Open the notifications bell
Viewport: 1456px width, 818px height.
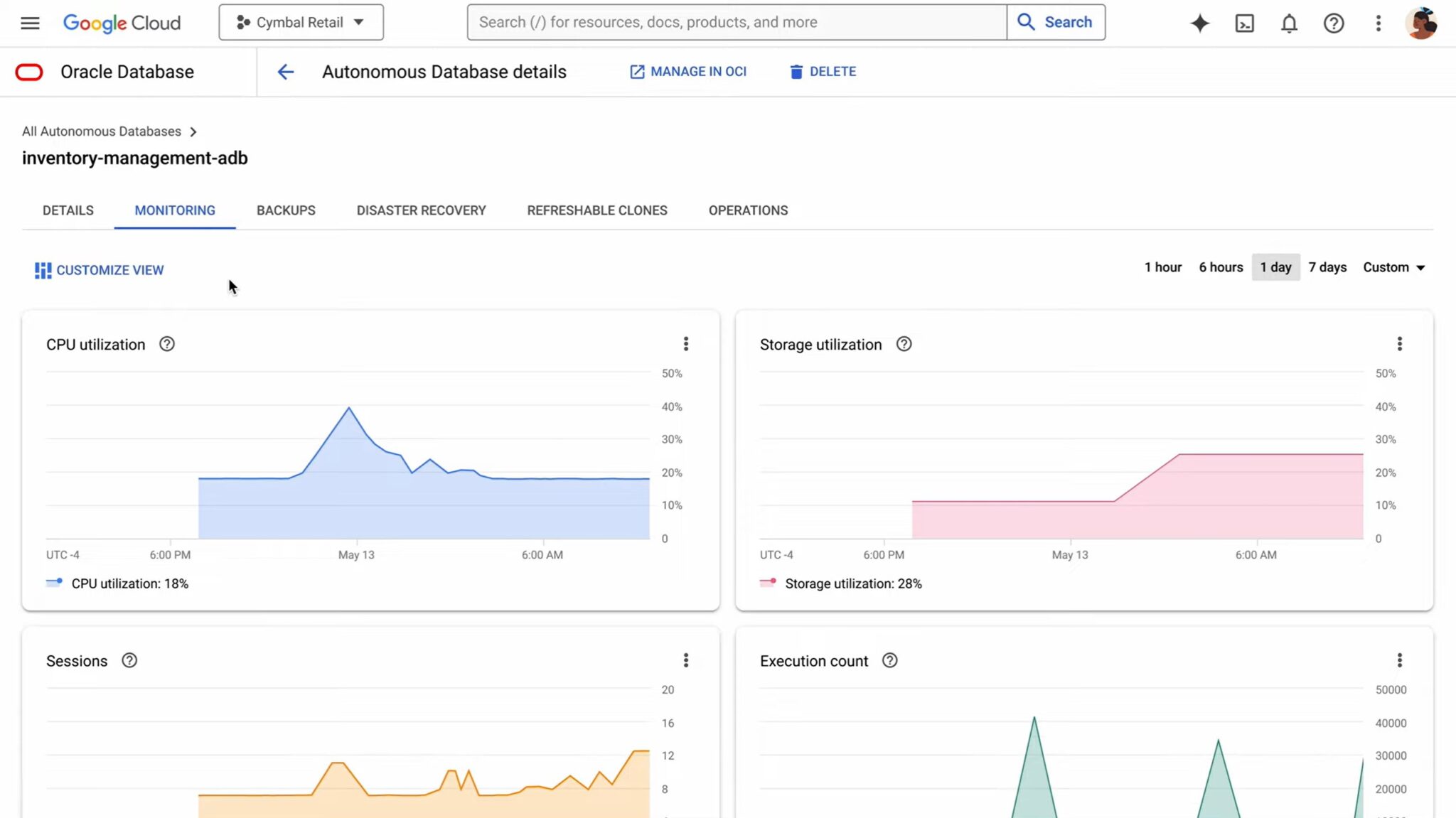pyautogui.click(x=1289, y=23)
